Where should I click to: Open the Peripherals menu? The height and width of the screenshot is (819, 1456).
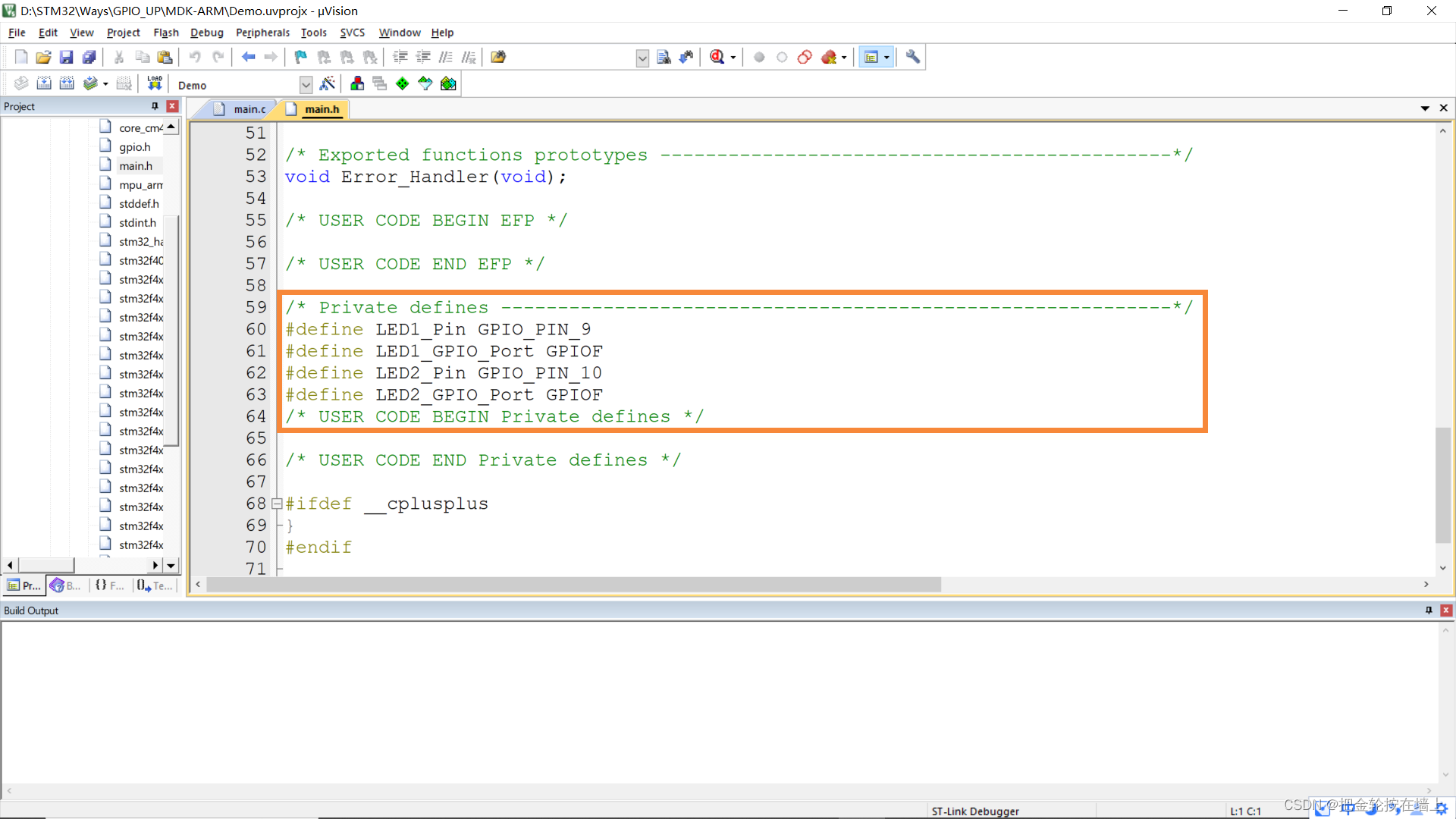263,33
